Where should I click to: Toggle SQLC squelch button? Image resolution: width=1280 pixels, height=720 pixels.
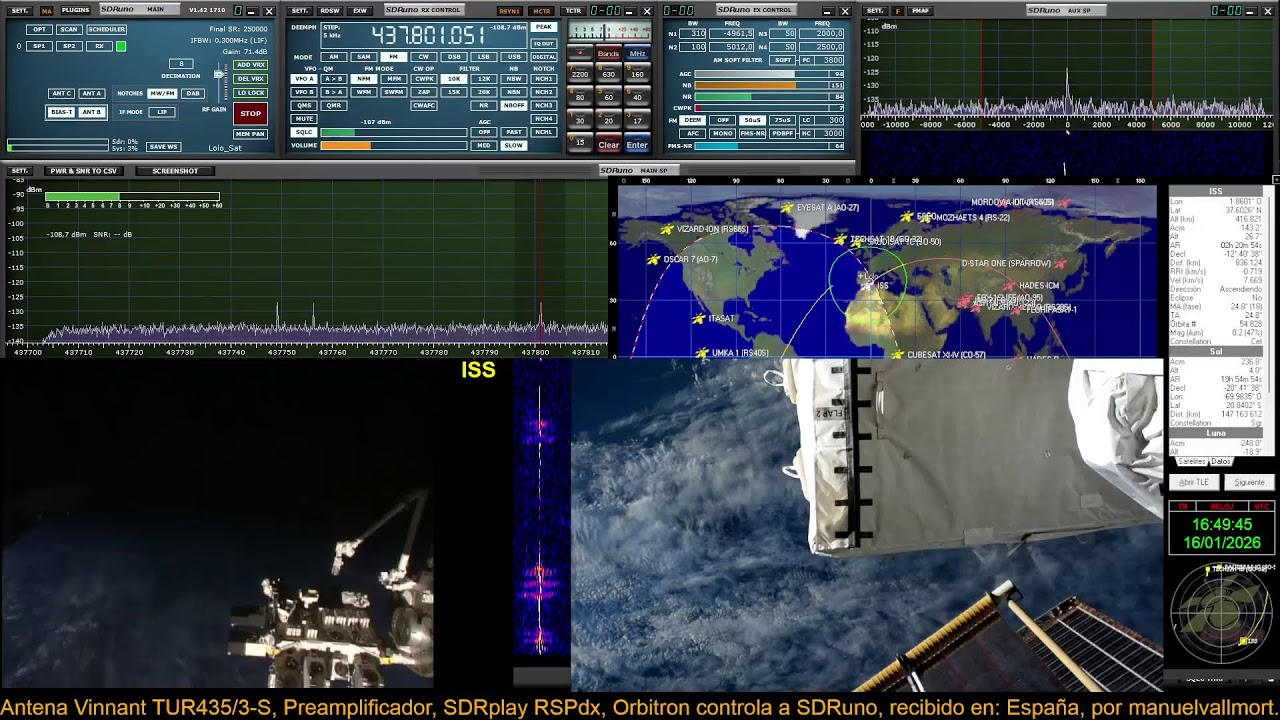tap(304, 132)
